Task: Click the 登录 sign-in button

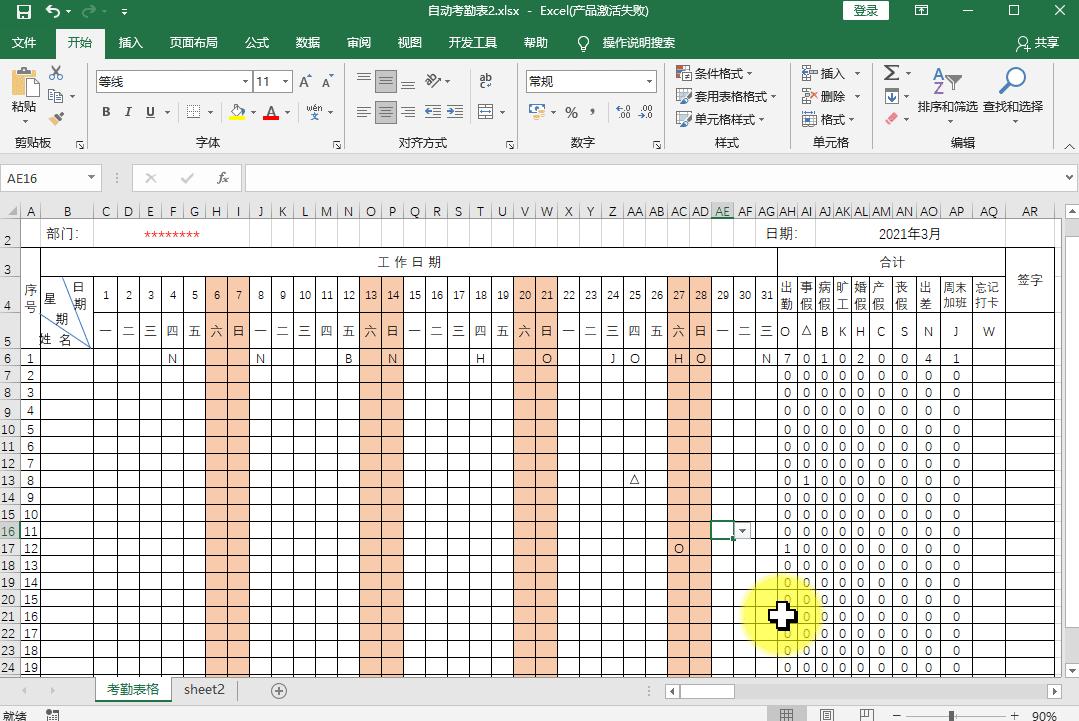Action: point(866,11)
